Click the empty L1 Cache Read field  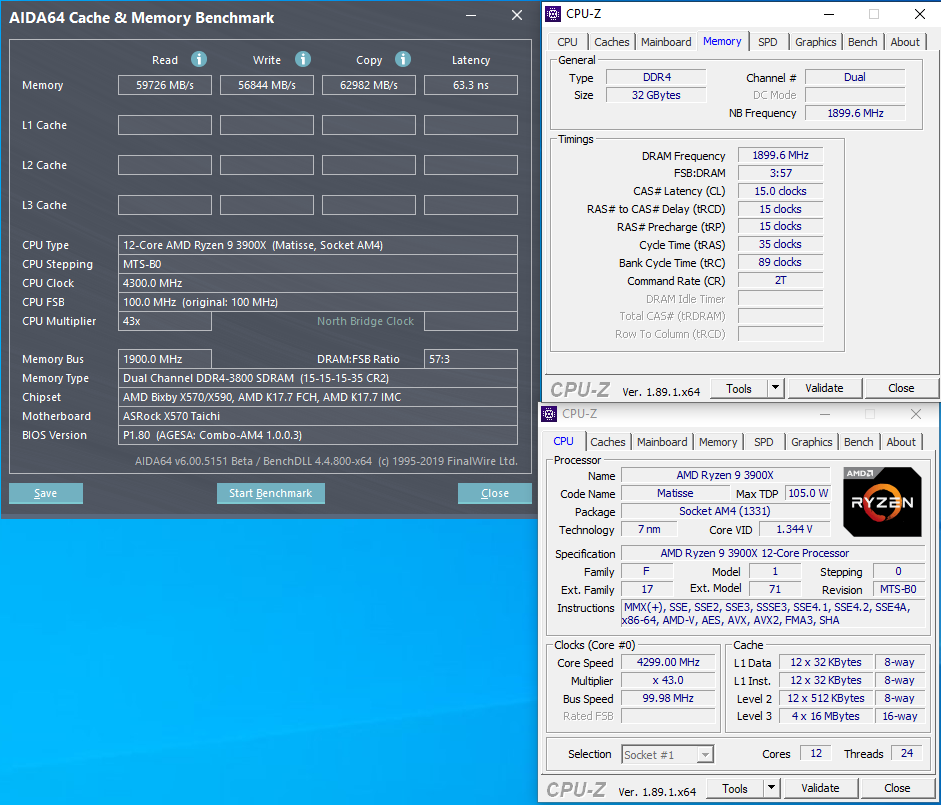pyautogui.click(x=164, y=125)
